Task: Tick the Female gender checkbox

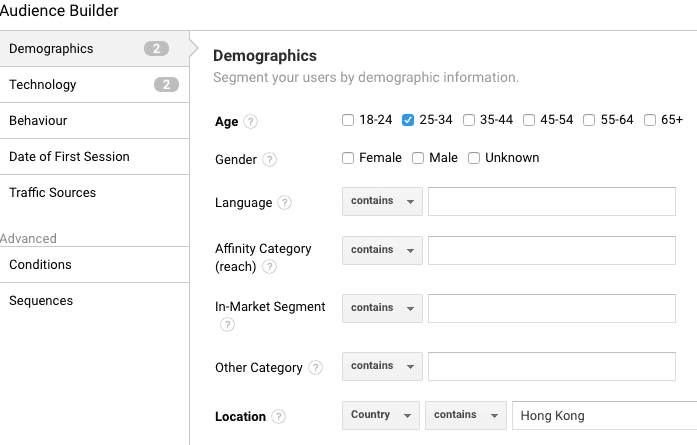Action: coord(348,158)
